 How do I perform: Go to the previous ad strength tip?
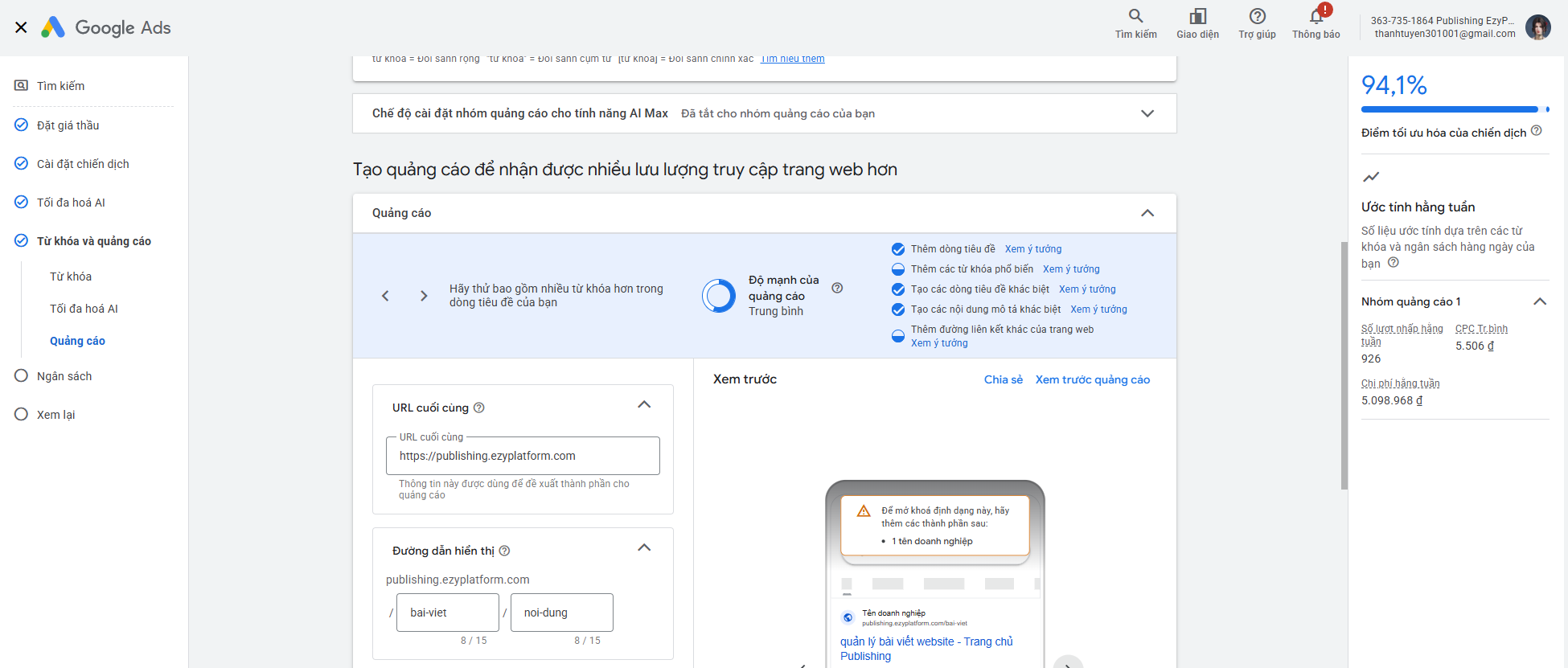385,296
